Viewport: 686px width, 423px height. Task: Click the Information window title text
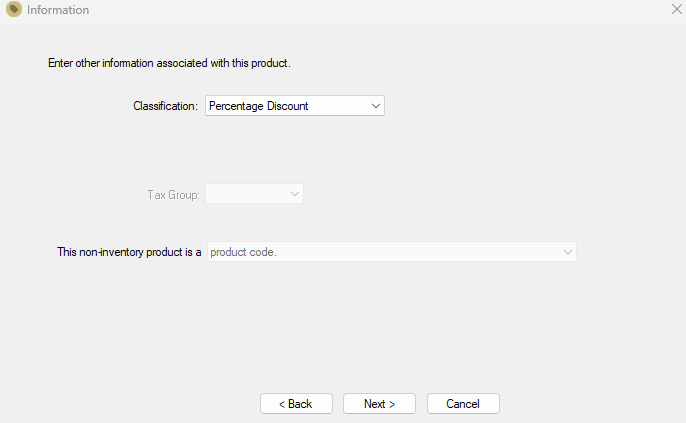(x=58, y=10)
